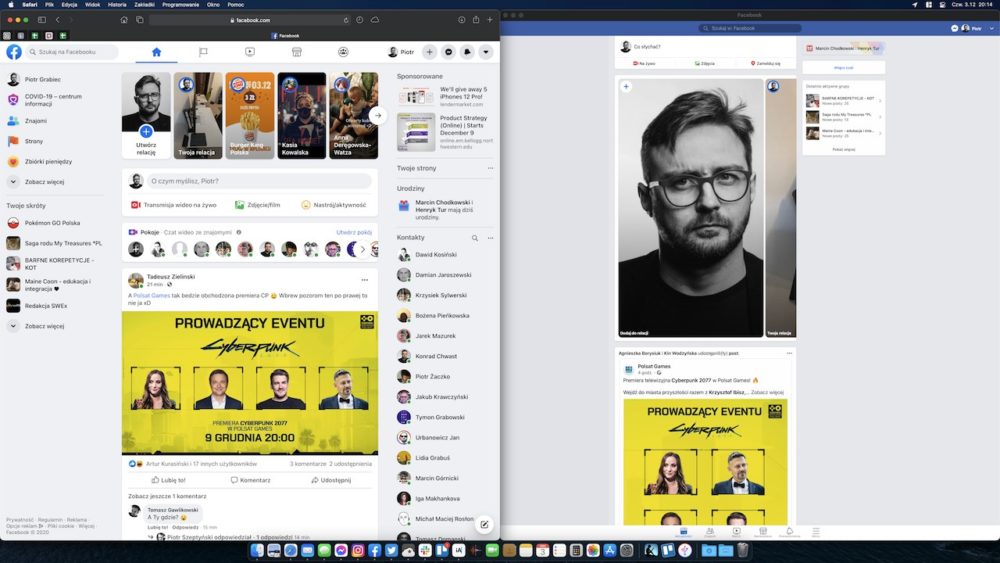
Task: Click Nastrój/aktywność button
Action: (x=334, y=205)
